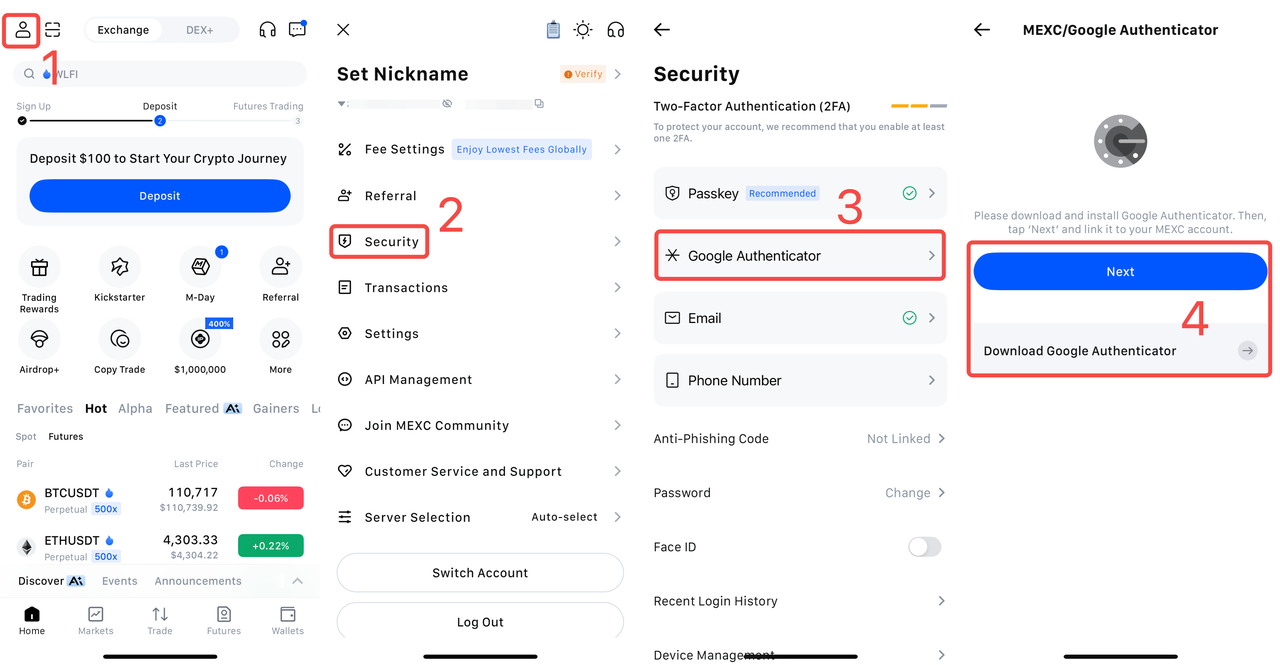This screenshot has width=1280, height=665.
Task: Open the Trading Rewards gift icon
Action: [x=39, y=267]
